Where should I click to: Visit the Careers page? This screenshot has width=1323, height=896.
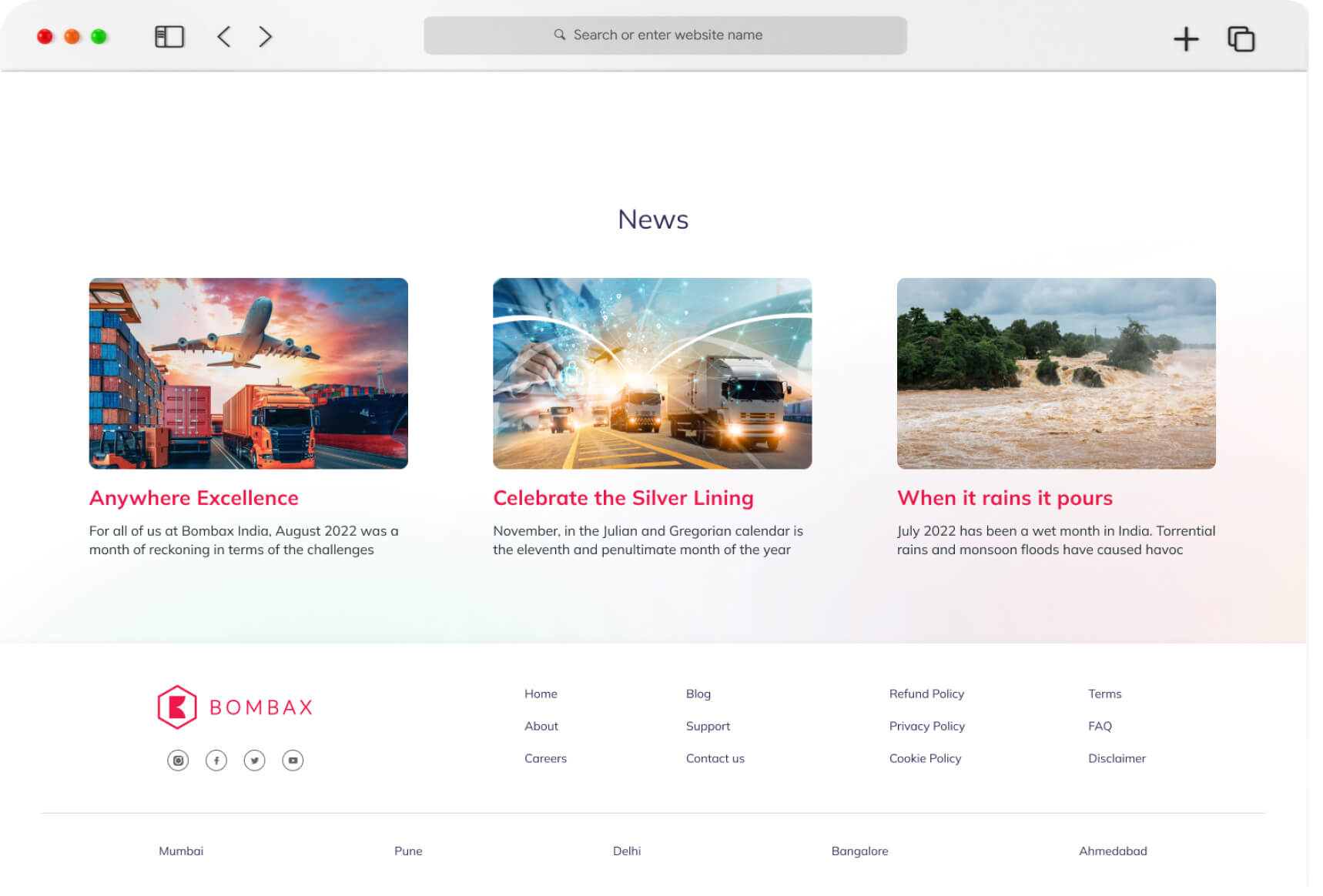[x=545, y=758]
